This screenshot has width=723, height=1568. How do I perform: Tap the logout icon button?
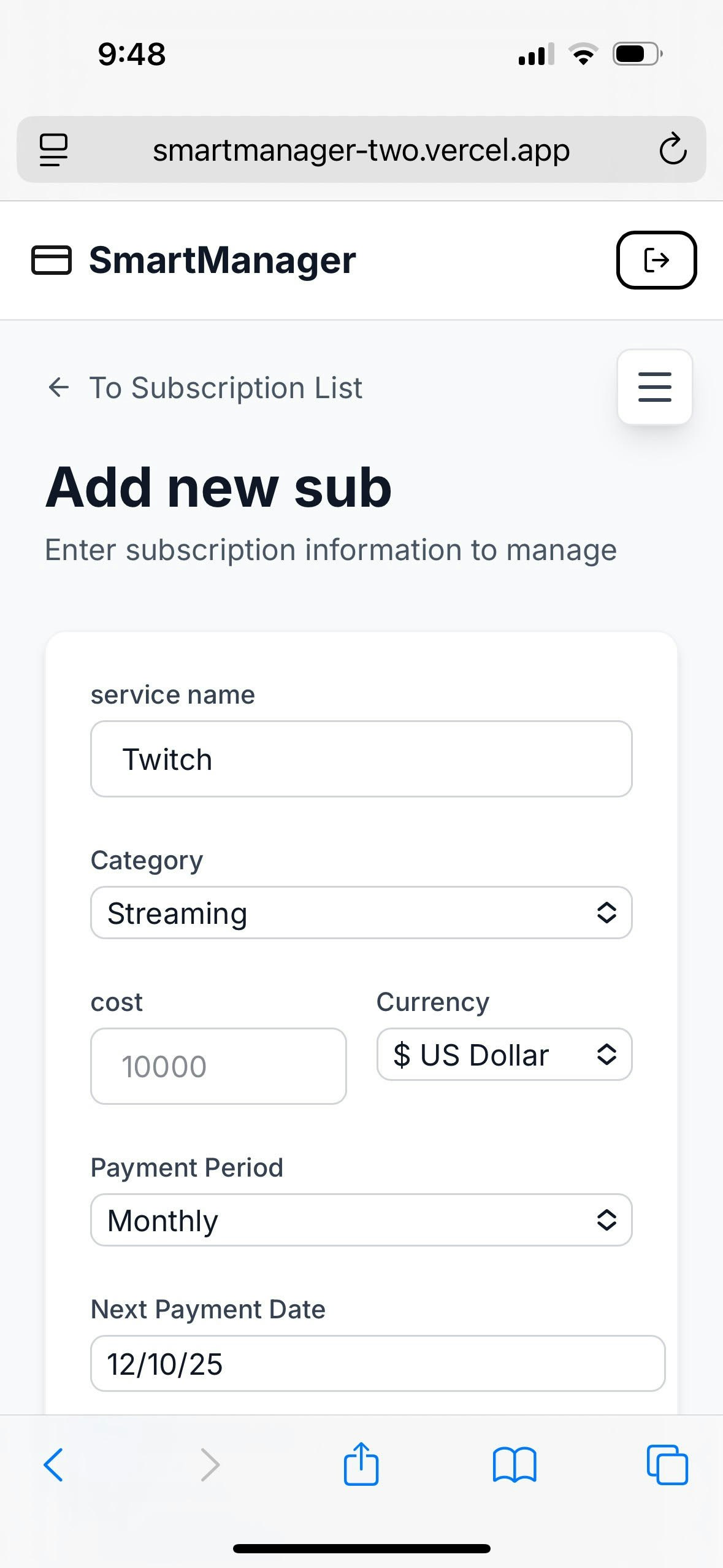tap(656, 259)
